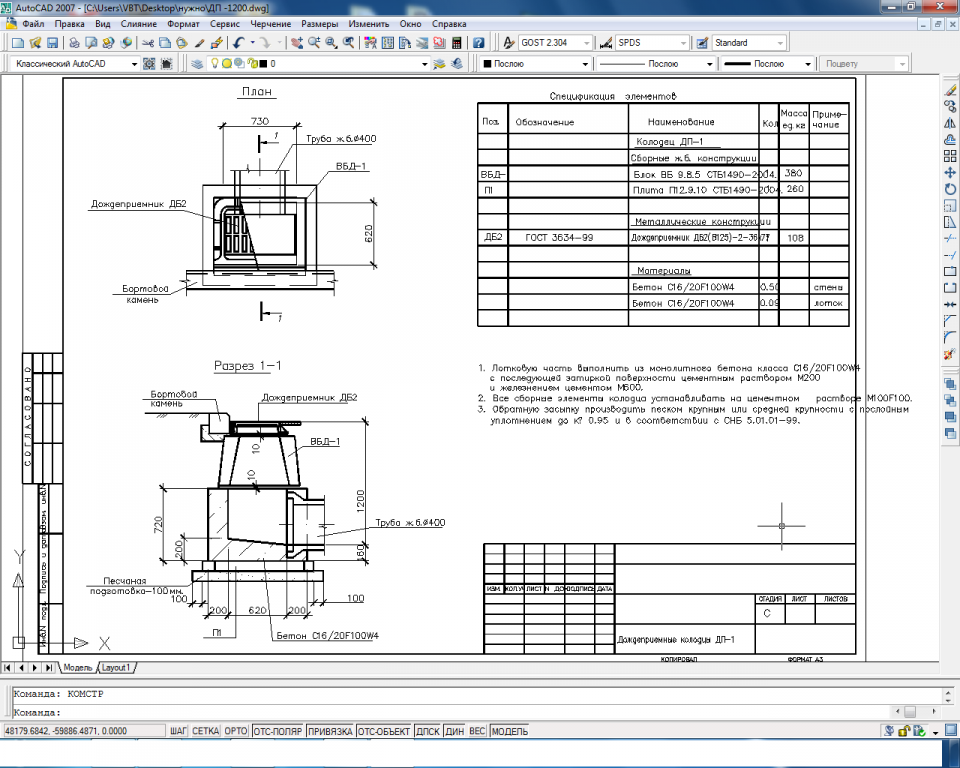Toggle ДИН dynamic input
The width and height of the screenshot is (960, 768).
tap(454, 731)
